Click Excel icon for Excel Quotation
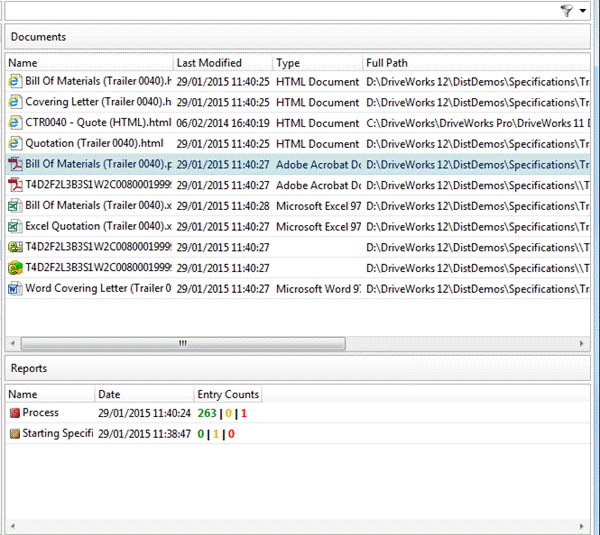This screenshot has height=535, width=600. [x=14, y=226]
